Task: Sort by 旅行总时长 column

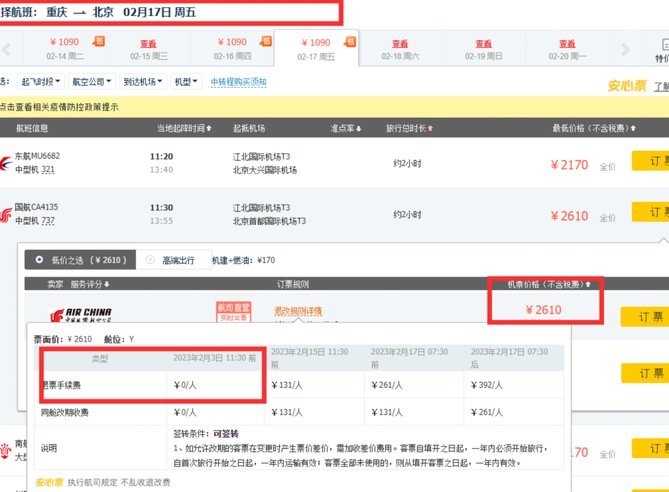Action: click(x=409, y=128)
